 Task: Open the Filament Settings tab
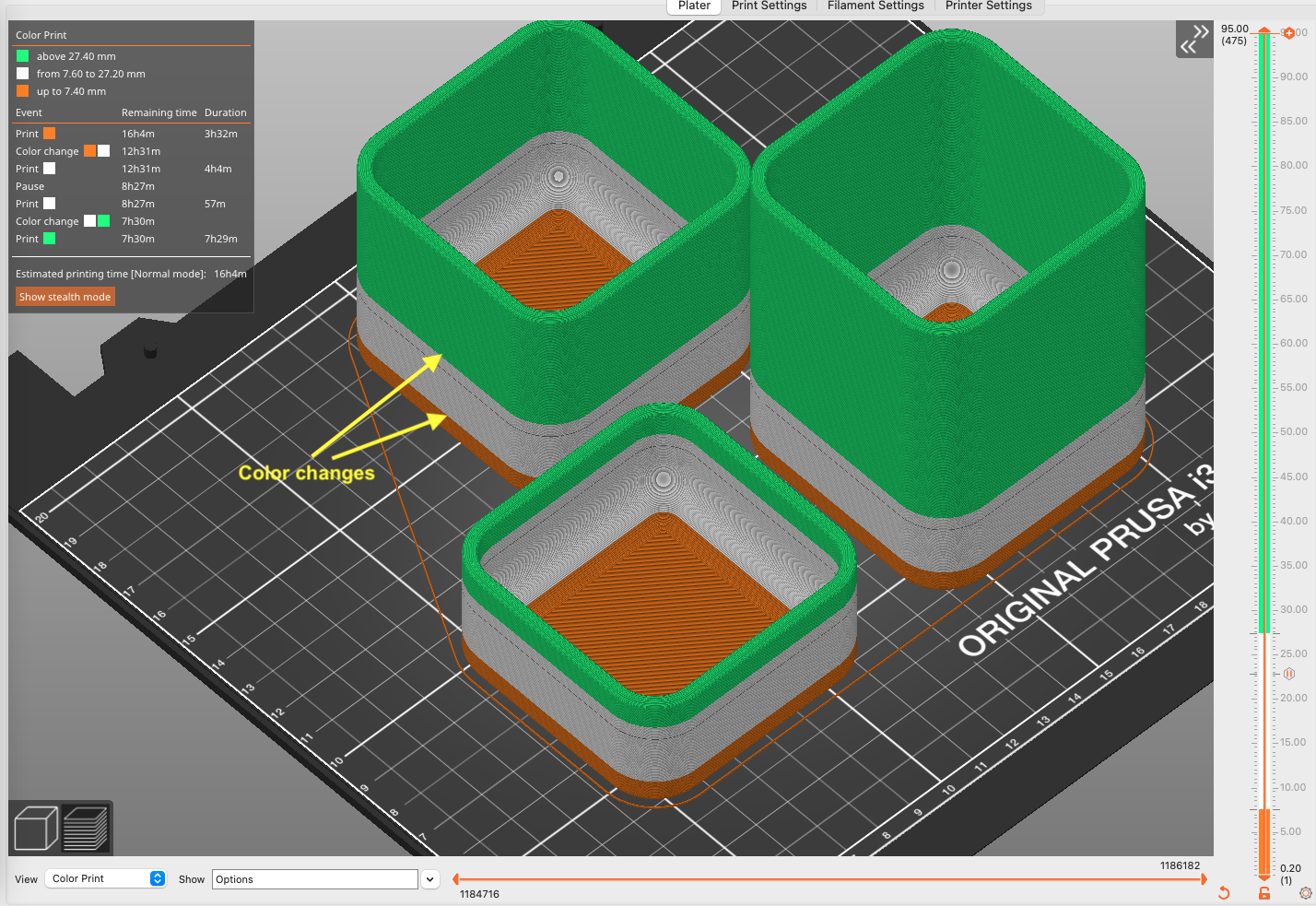875,6
